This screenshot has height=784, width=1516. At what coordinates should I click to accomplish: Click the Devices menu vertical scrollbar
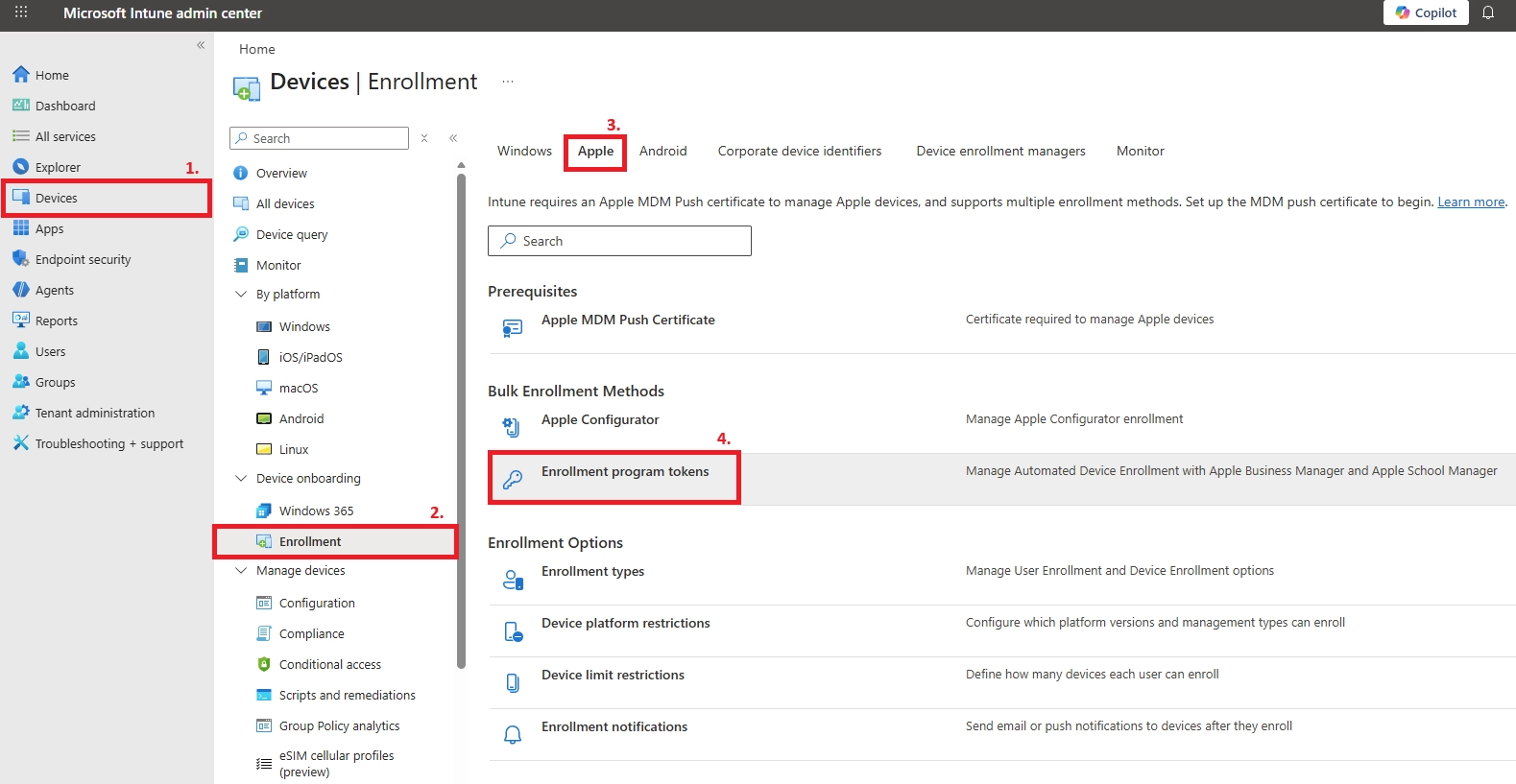point(461,419)
